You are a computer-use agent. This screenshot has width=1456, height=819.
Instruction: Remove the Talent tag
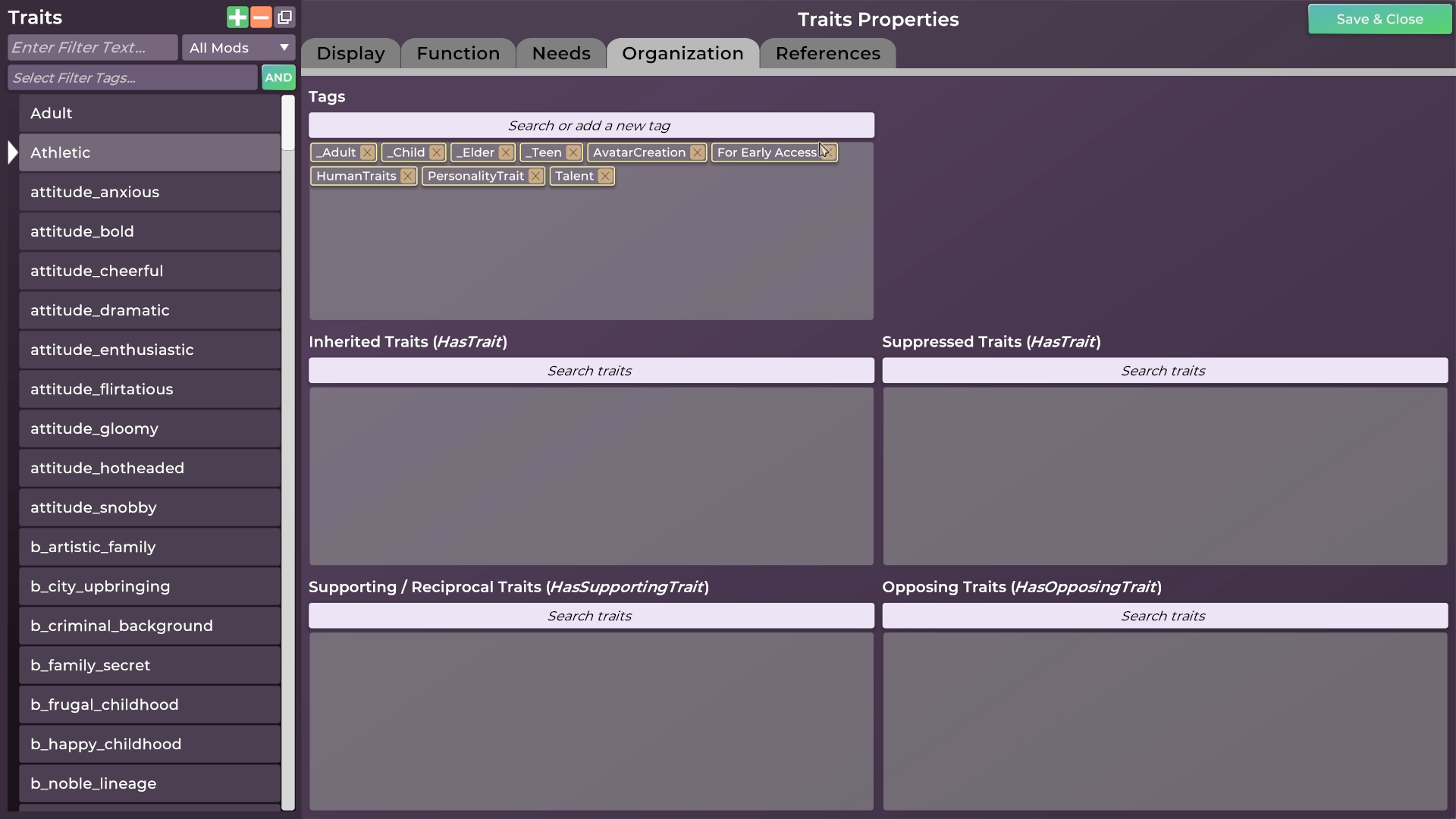pyautogui.click(x=605, y=176)
